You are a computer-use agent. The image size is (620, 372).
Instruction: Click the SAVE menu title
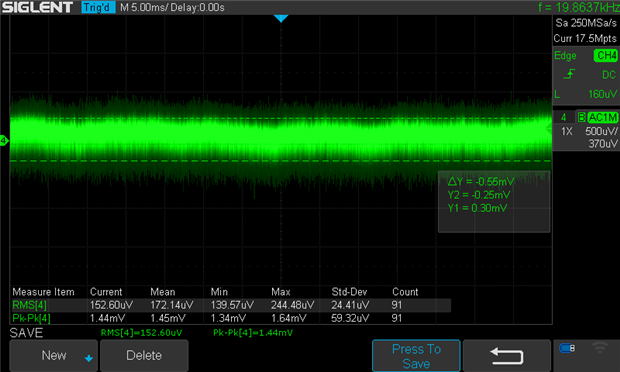pyautogui.click(x=26, y=333)
